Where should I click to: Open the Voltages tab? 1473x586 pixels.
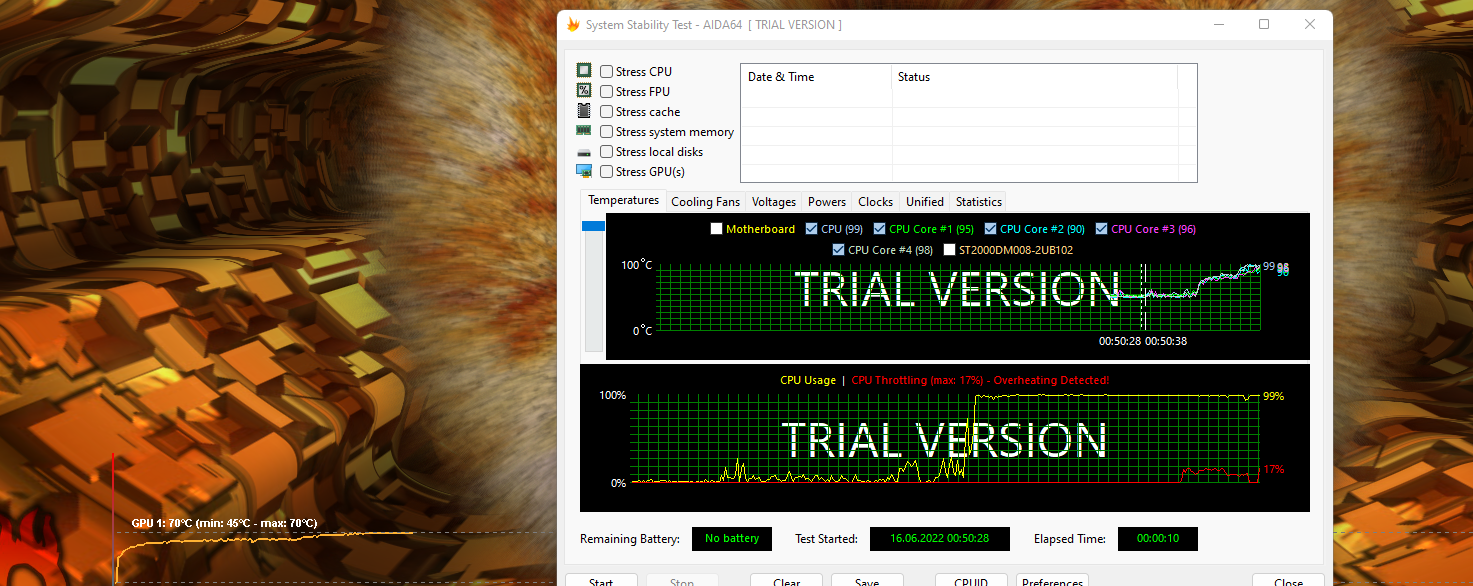(774, 202)
